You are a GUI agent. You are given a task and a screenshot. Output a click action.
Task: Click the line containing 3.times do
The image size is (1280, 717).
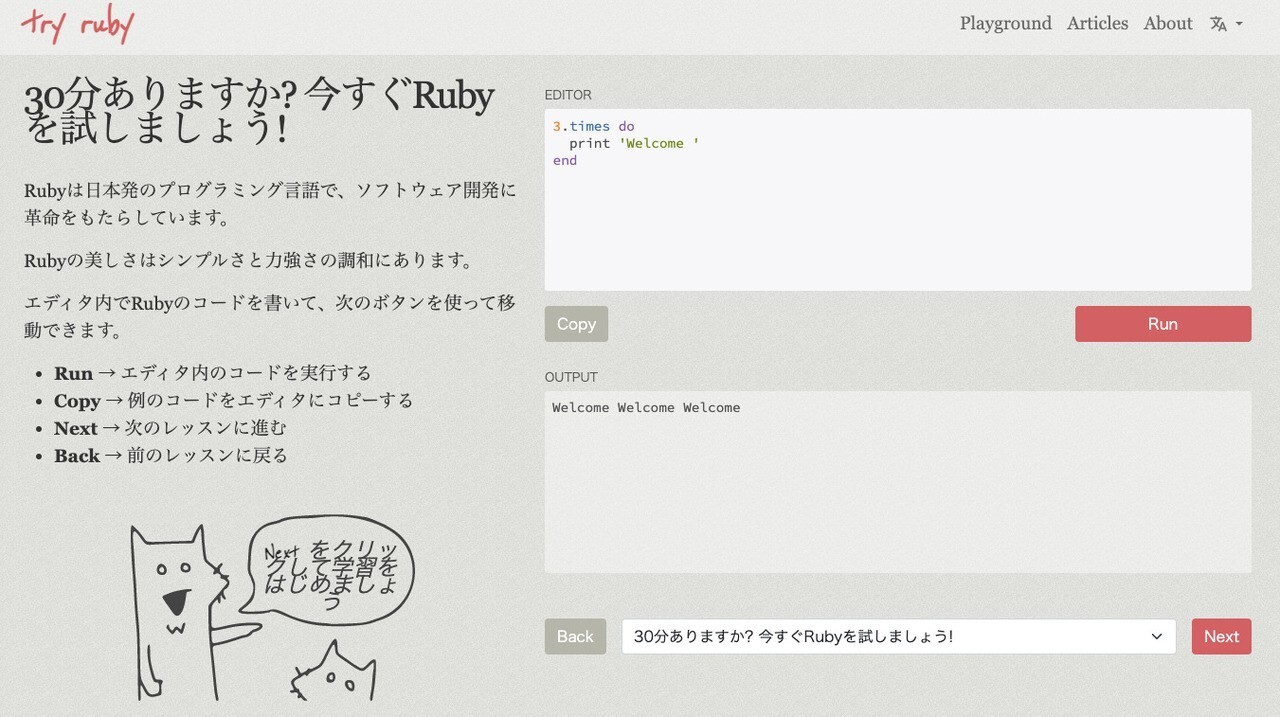[593, 126]
